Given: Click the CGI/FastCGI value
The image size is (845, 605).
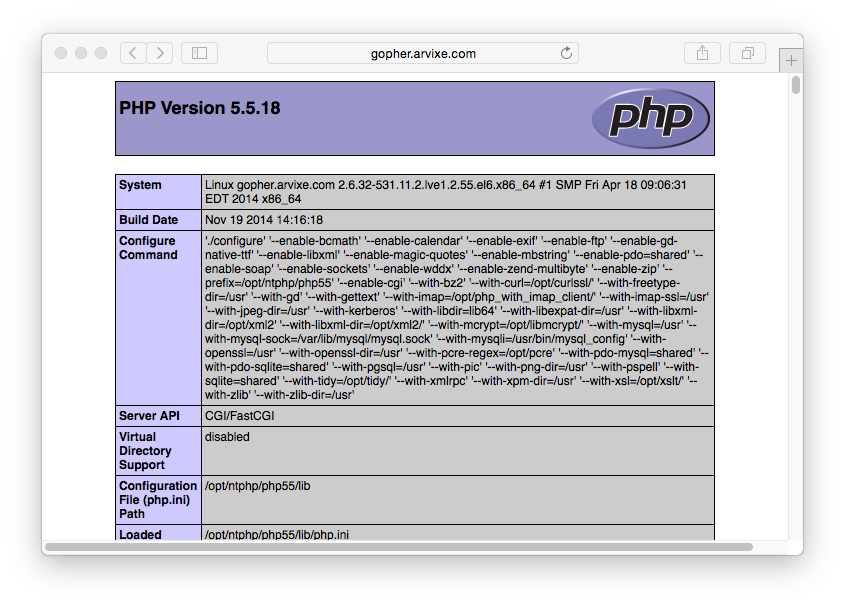Looking at the screenshot, I should 239,416.
